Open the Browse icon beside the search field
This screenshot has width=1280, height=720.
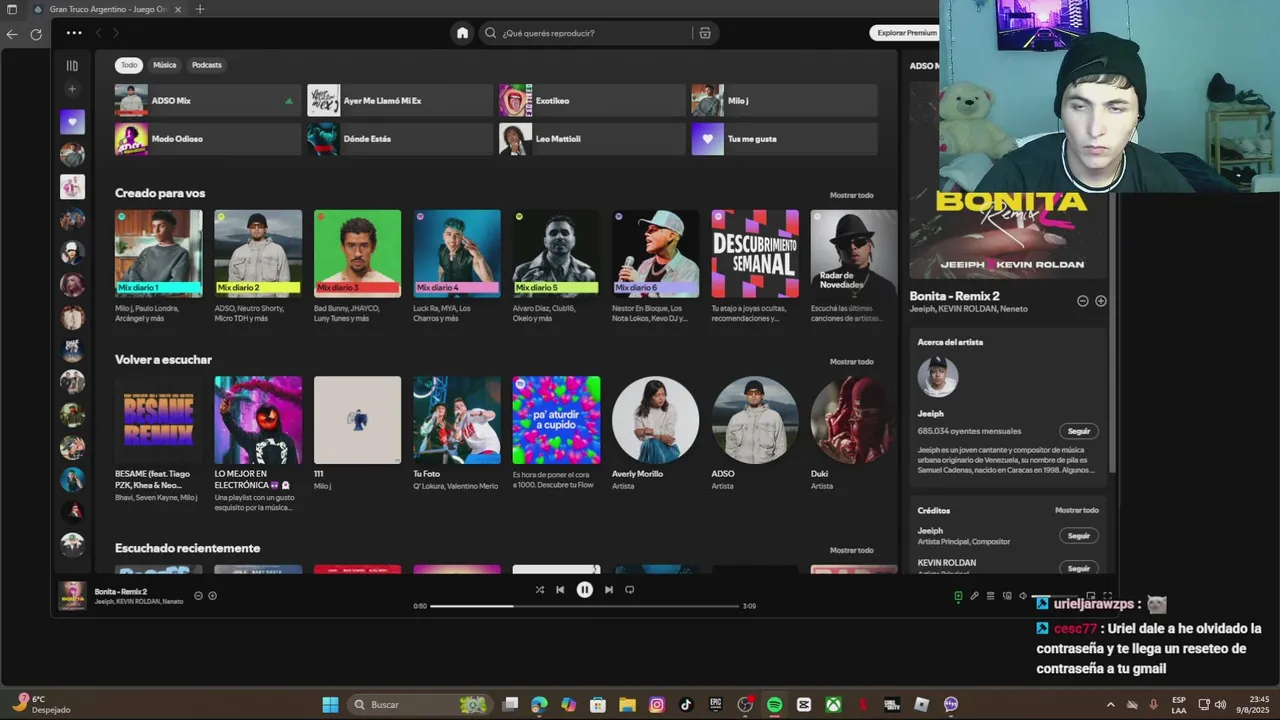coord(705,33)
